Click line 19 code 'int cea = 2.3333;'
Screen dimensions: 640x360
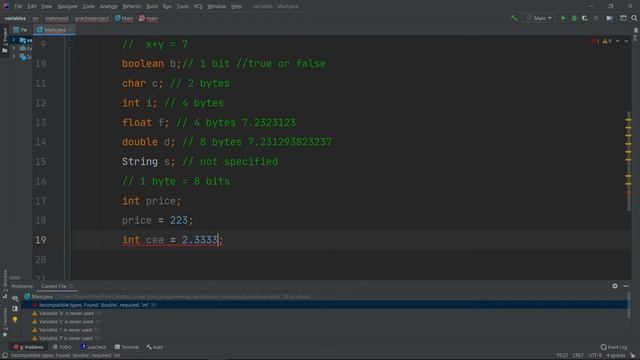point(172,240)
